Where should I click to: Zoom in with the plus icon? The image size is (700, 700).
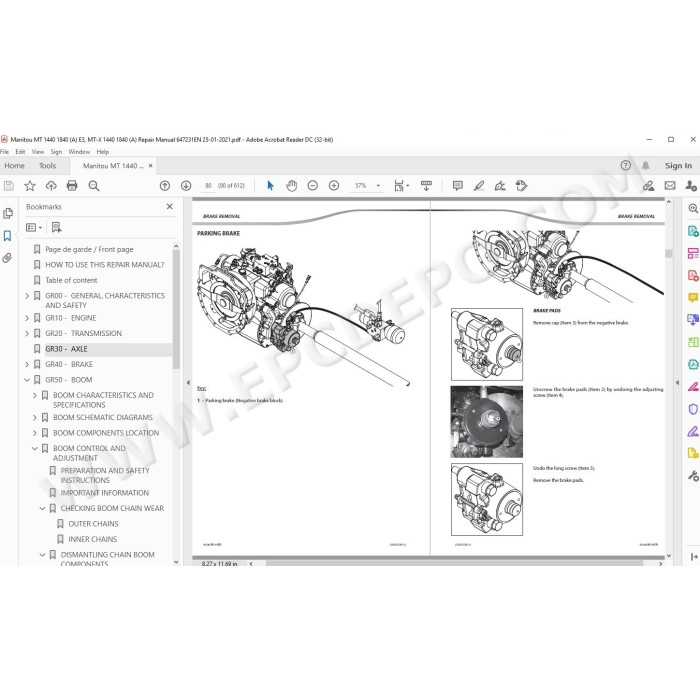[334, 186]
